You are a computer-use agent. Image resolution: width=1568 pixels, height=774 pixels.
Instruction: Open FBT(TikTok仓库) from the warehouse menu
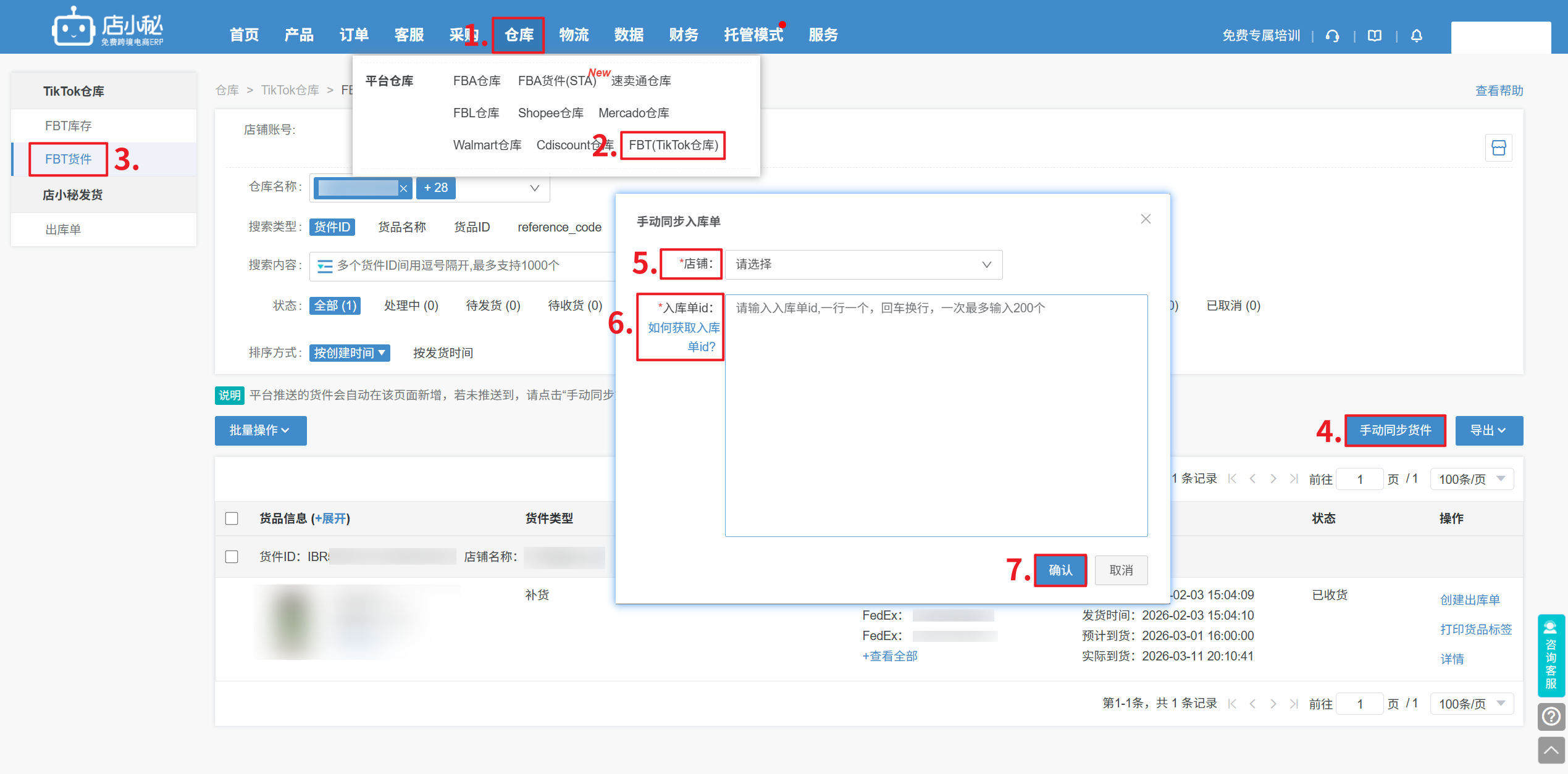coord(673,146)
